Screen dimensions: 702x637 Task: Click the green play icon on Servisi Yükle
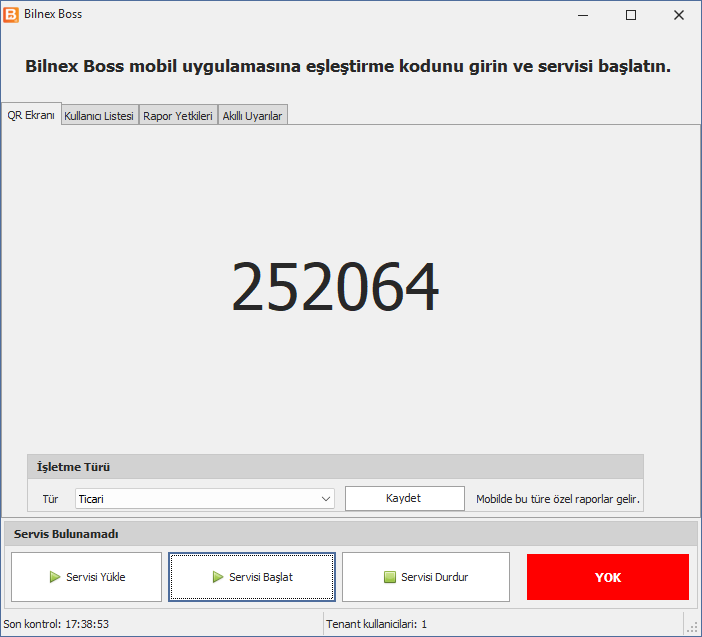pos(55,577)
